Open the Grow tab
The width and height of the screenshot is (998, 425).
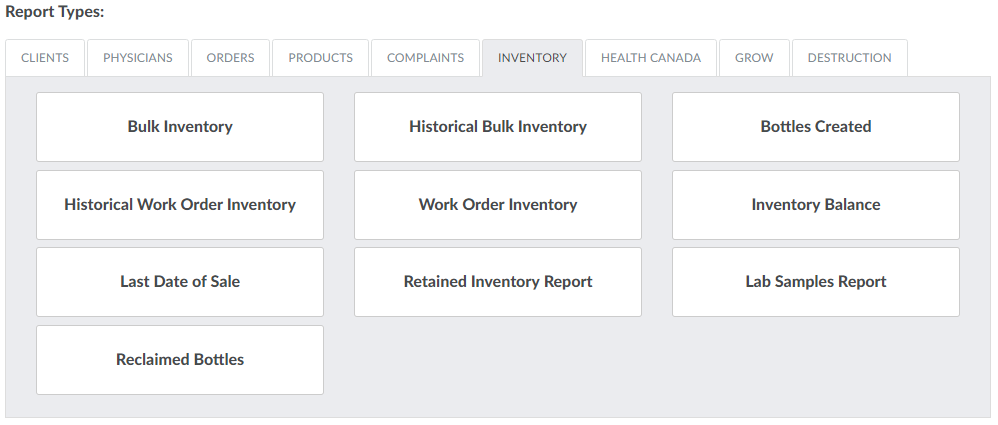click(x=754, y=58)
